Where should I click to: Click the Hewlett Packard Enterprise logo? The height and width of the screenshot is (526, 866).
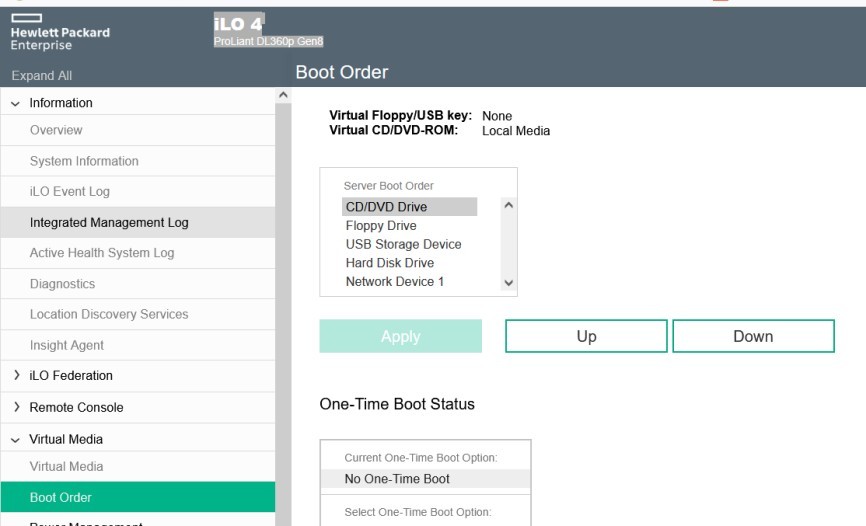click(x=60, y=31)
